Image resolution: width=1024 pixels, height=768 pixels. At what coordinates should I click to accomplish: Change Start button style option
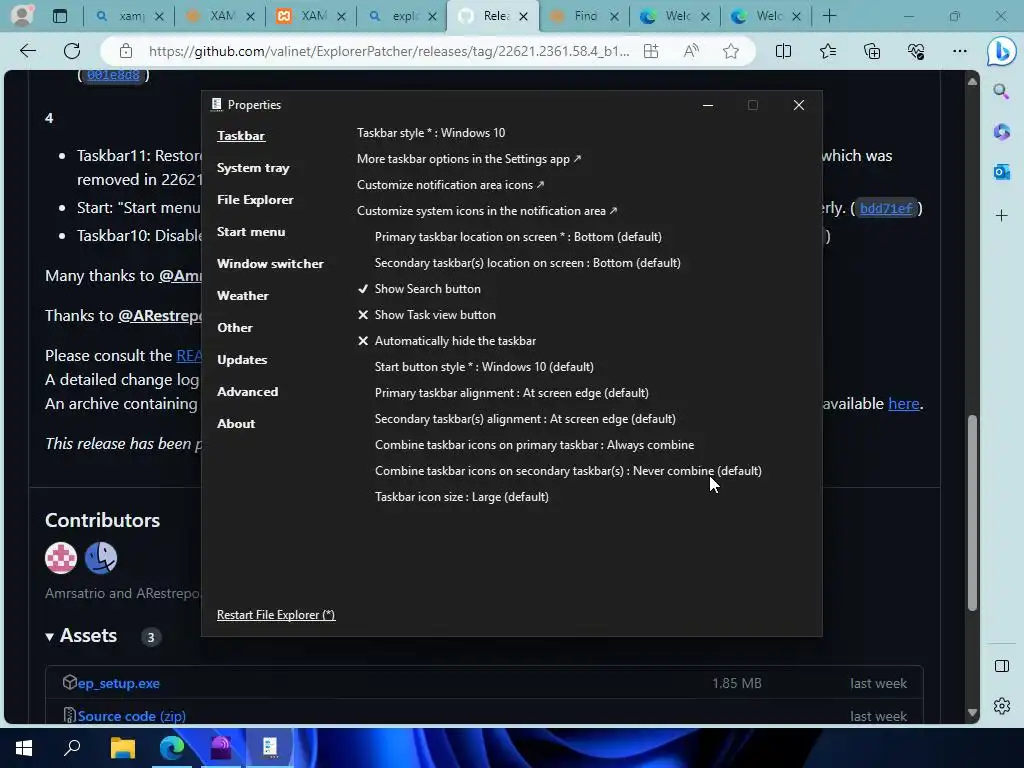(x=484, y=367)
